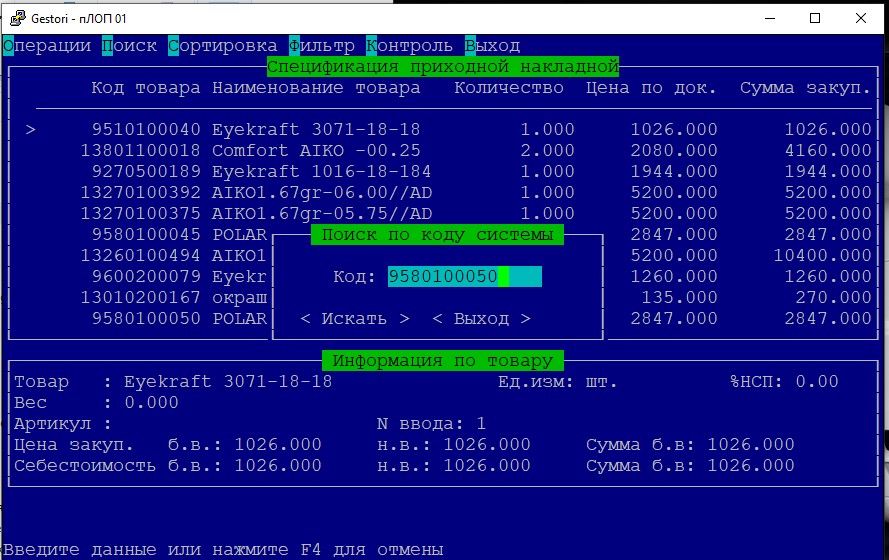The width and height of the screenshot is (889, 560).
Task: Click the Вес value 0.000
Action: pyautogui.click(x=151, y=402)
